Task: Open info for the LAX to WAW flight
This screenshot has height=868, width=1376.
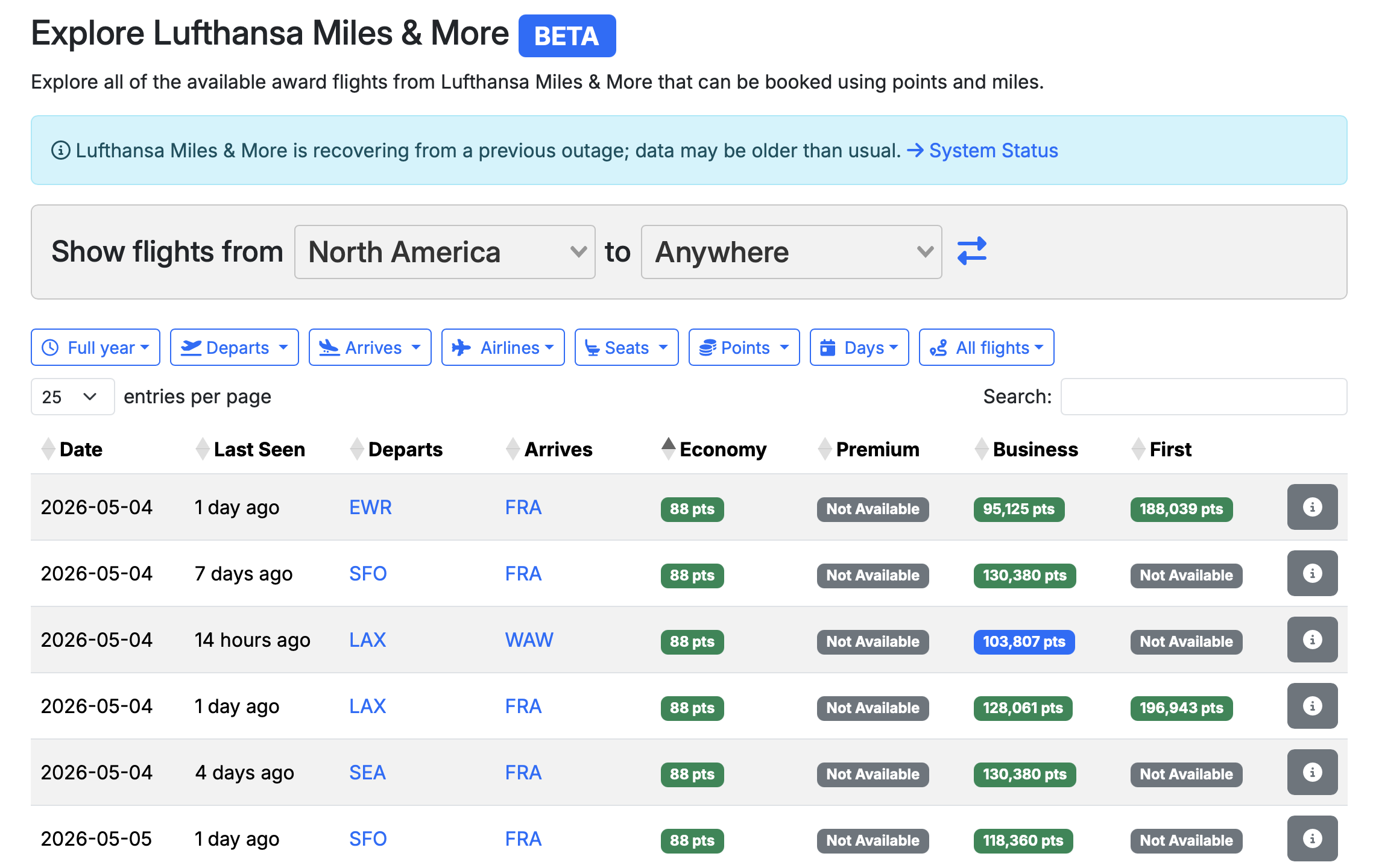Action: tap(1312, 640)
